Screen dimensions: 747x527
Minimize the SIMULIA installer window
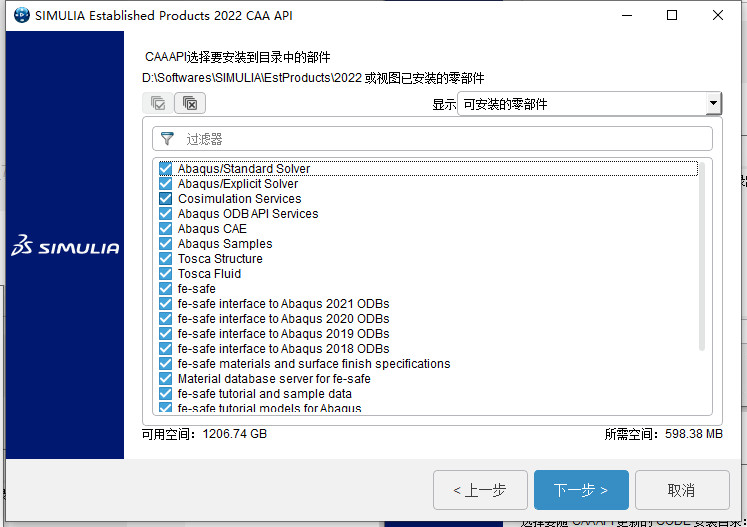(627, 15)
